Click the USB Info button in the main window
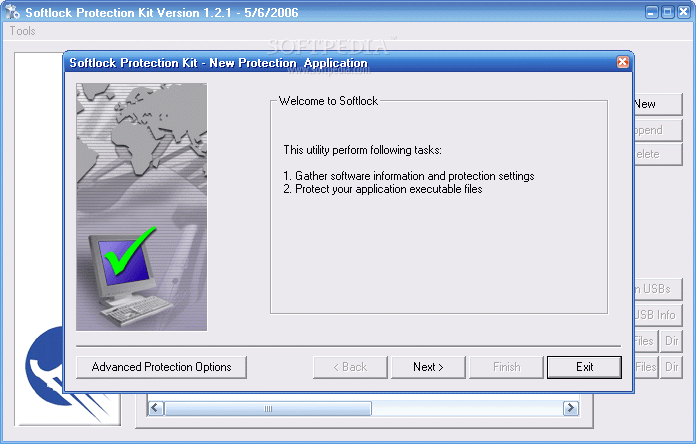 click(657, 315)
